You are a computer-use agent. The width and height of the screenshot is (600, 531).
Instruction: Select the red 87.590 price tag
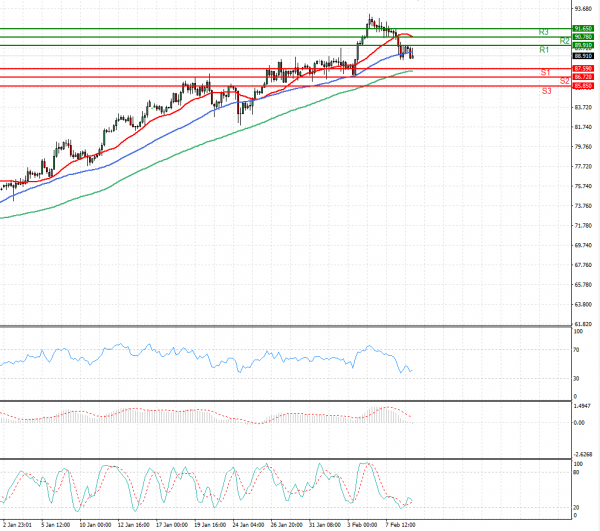click(x=583, y=69)
